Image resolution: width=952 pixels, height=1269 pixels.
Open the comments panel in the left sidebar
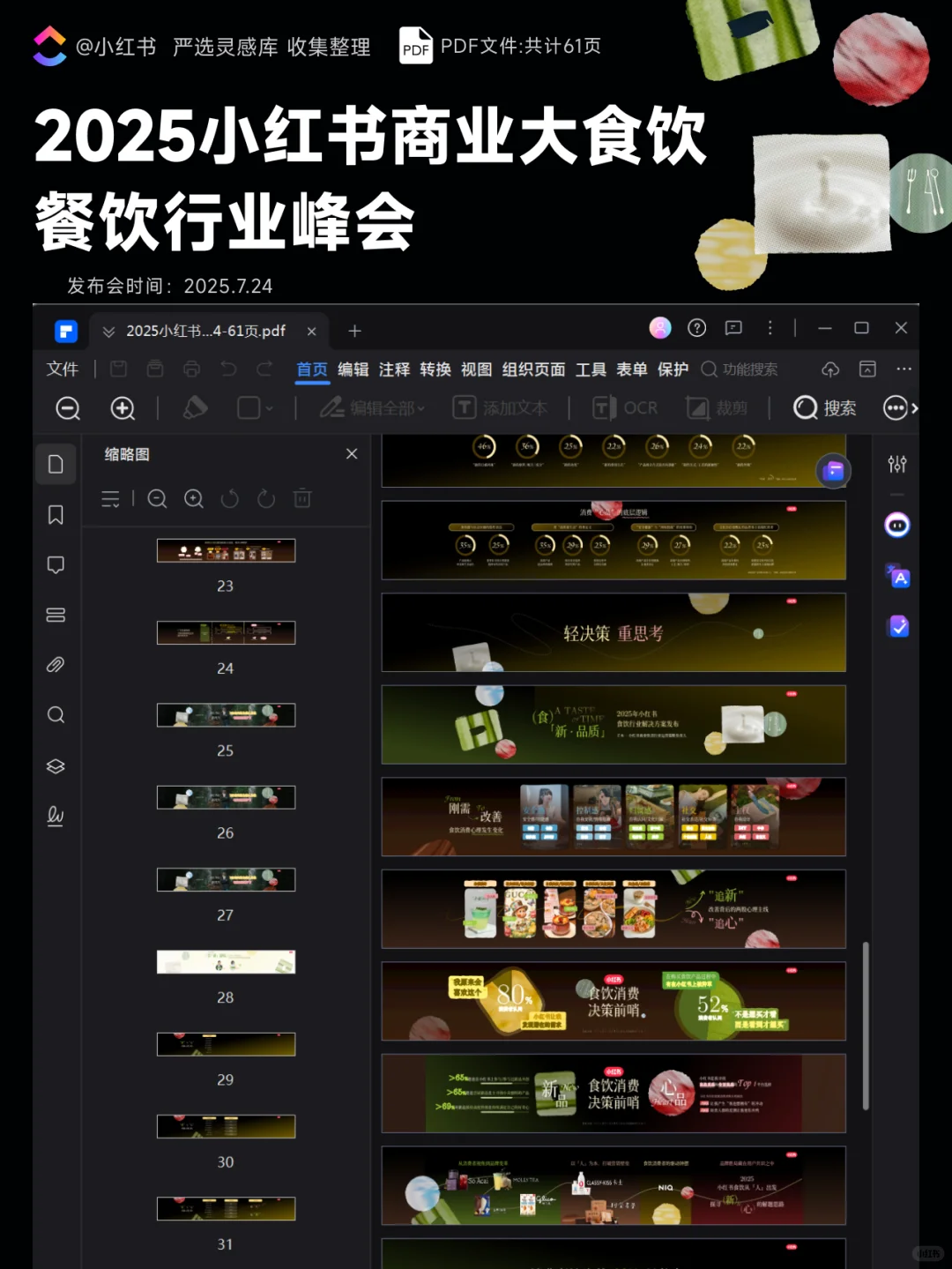[56, 564]
